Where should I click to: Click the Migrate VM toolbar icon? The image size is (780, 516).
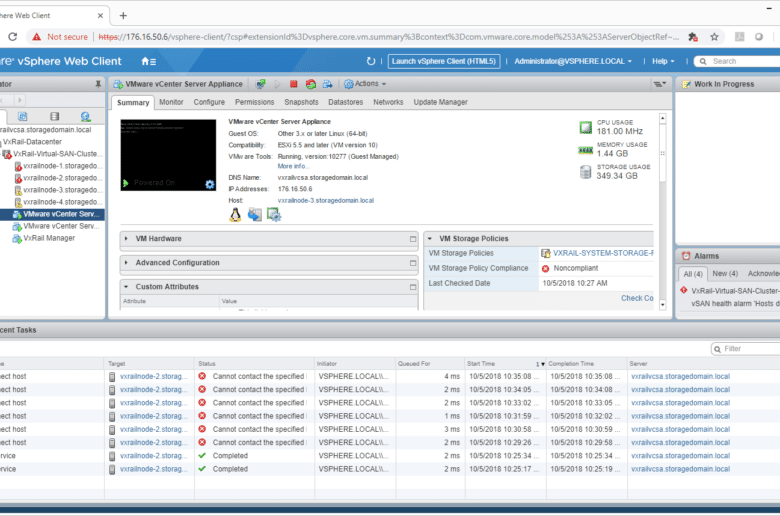[327, 84]
